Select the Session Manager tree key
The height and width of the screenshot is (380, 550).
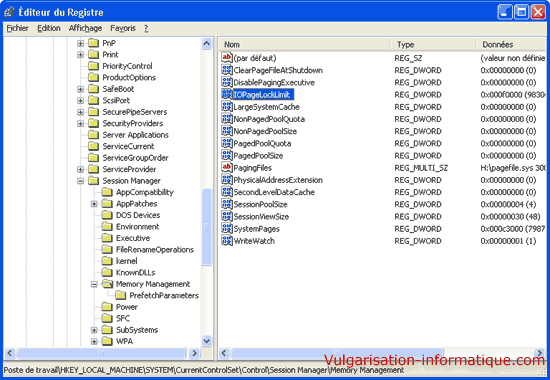132,181
